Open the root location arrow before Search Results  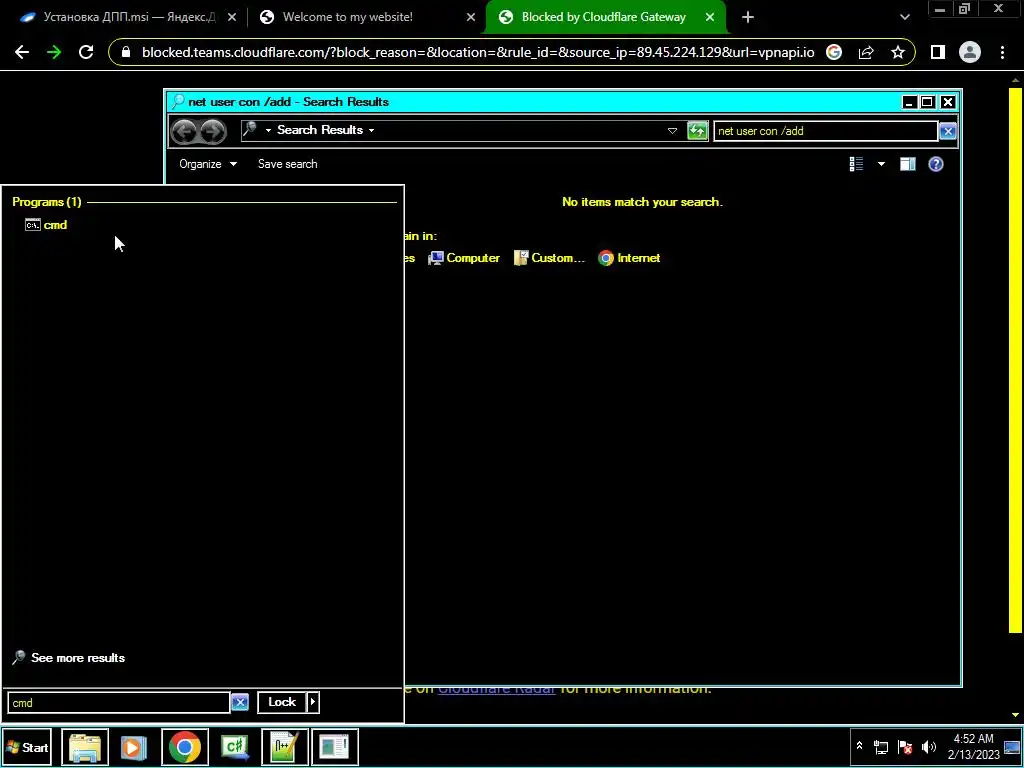(268, 130)
